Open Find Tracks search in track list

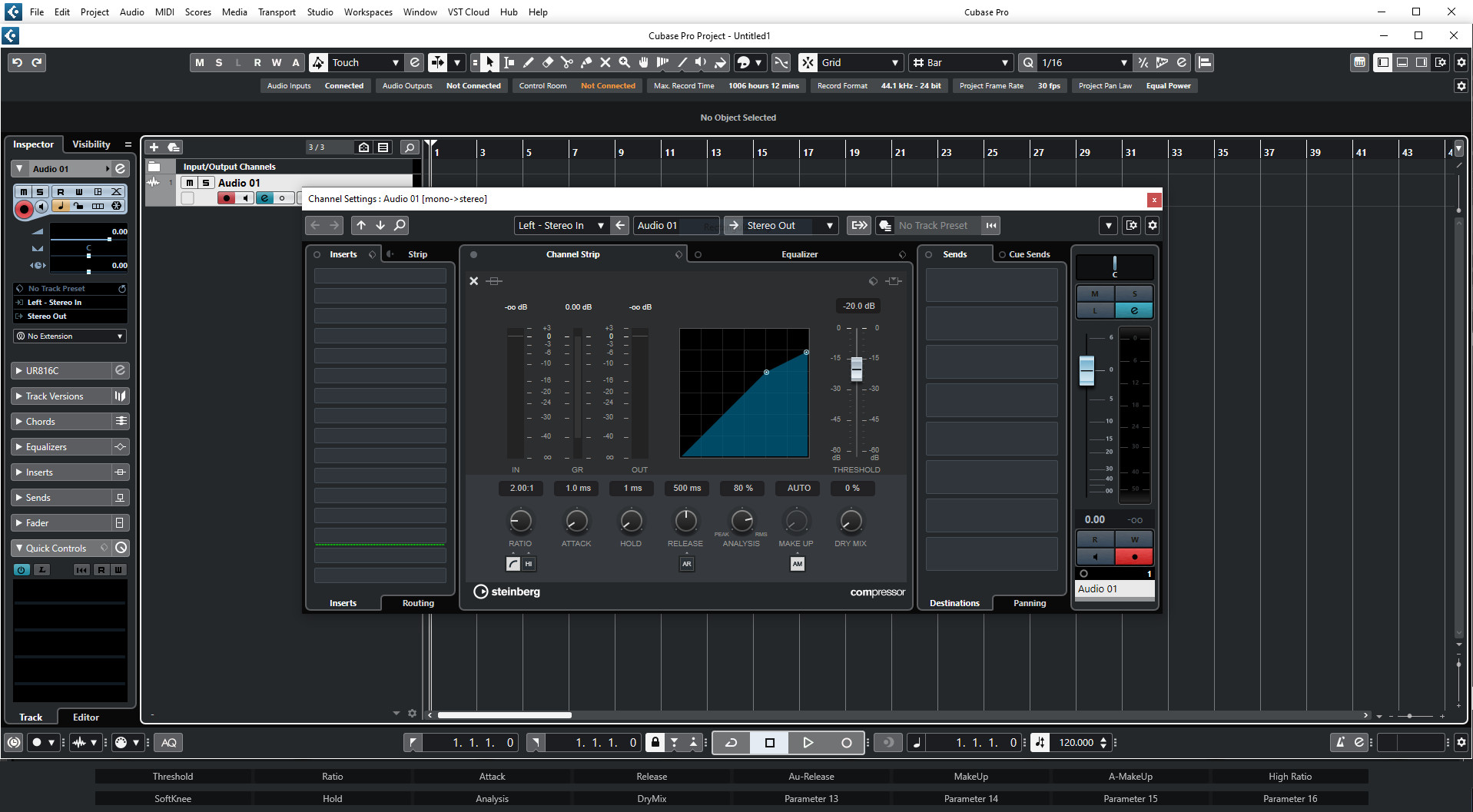(x=410, y=147)
